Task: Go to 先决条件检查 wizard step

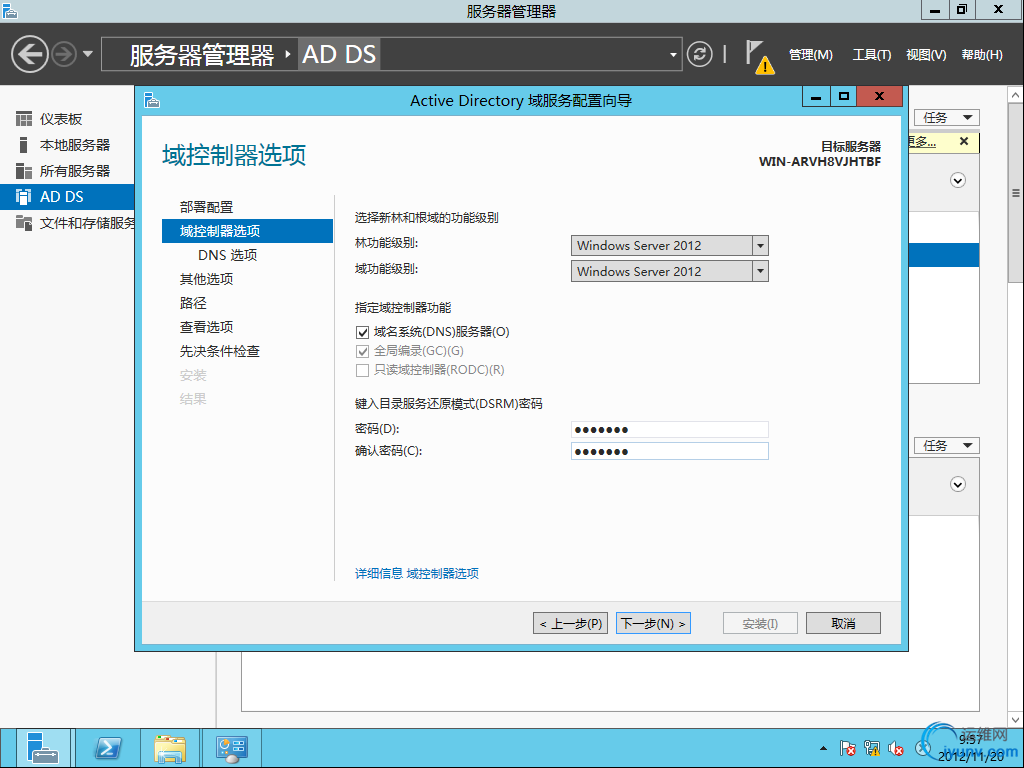Action: click(220, 351)
